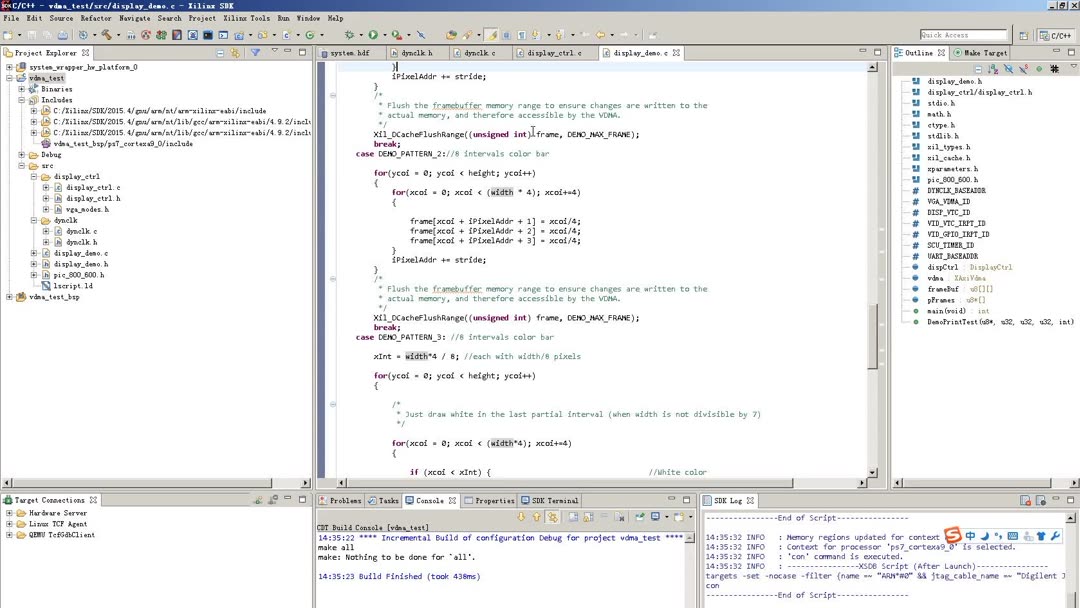Expand the vdma_test_bsp project

(9, 297)
